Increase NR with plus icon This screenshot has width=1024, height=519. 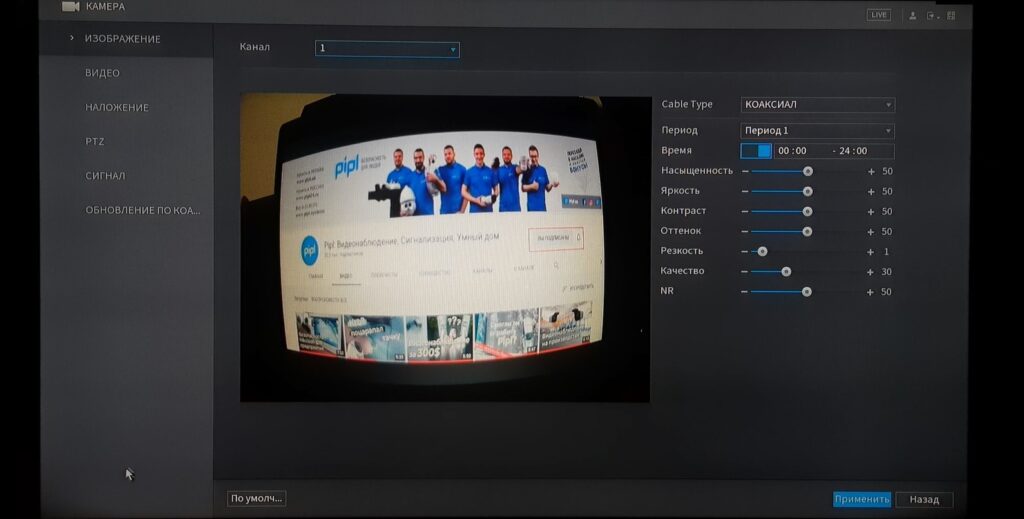pyautogui.click(x=870, y=292)
